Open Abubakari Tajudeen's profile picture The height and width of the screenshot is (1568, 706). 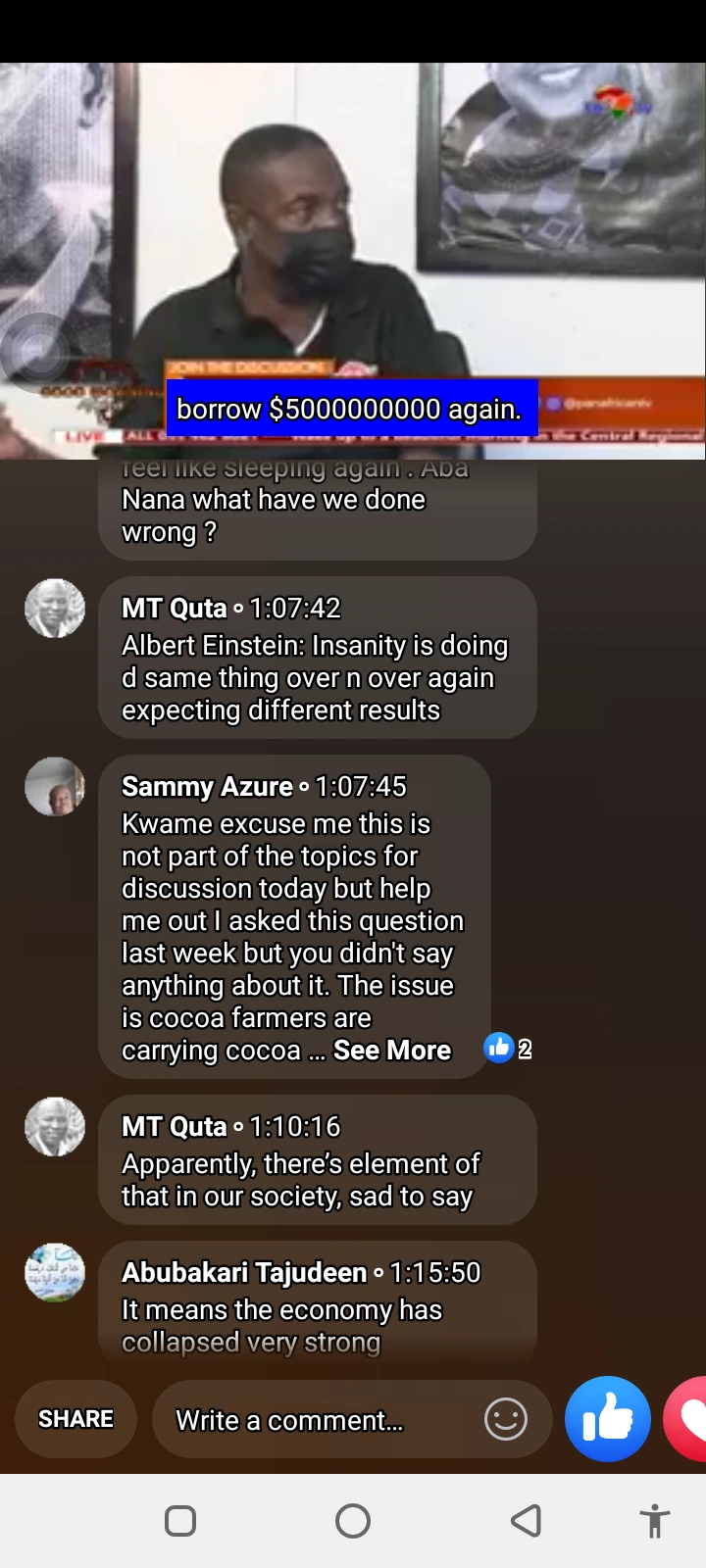tap(55, 1272)
